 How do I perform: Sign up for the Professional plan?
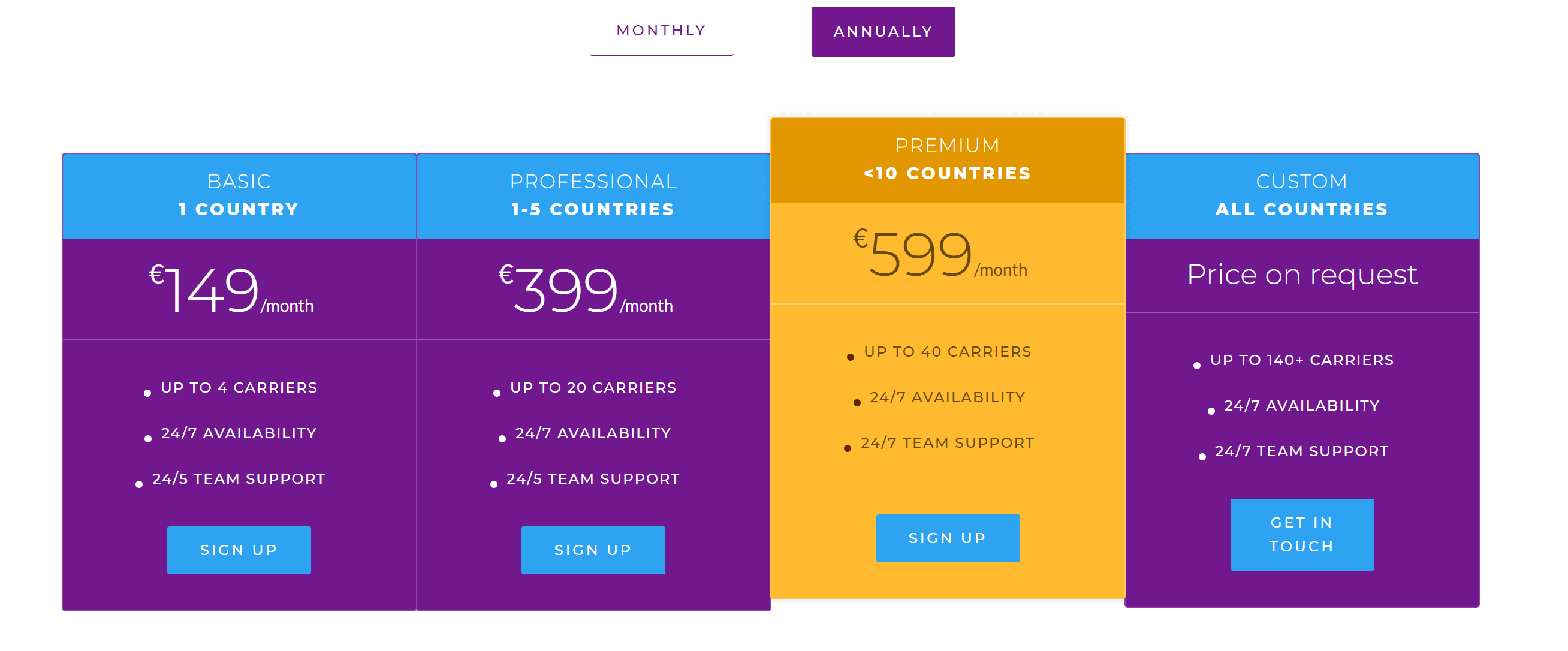[x=593, y=550]
